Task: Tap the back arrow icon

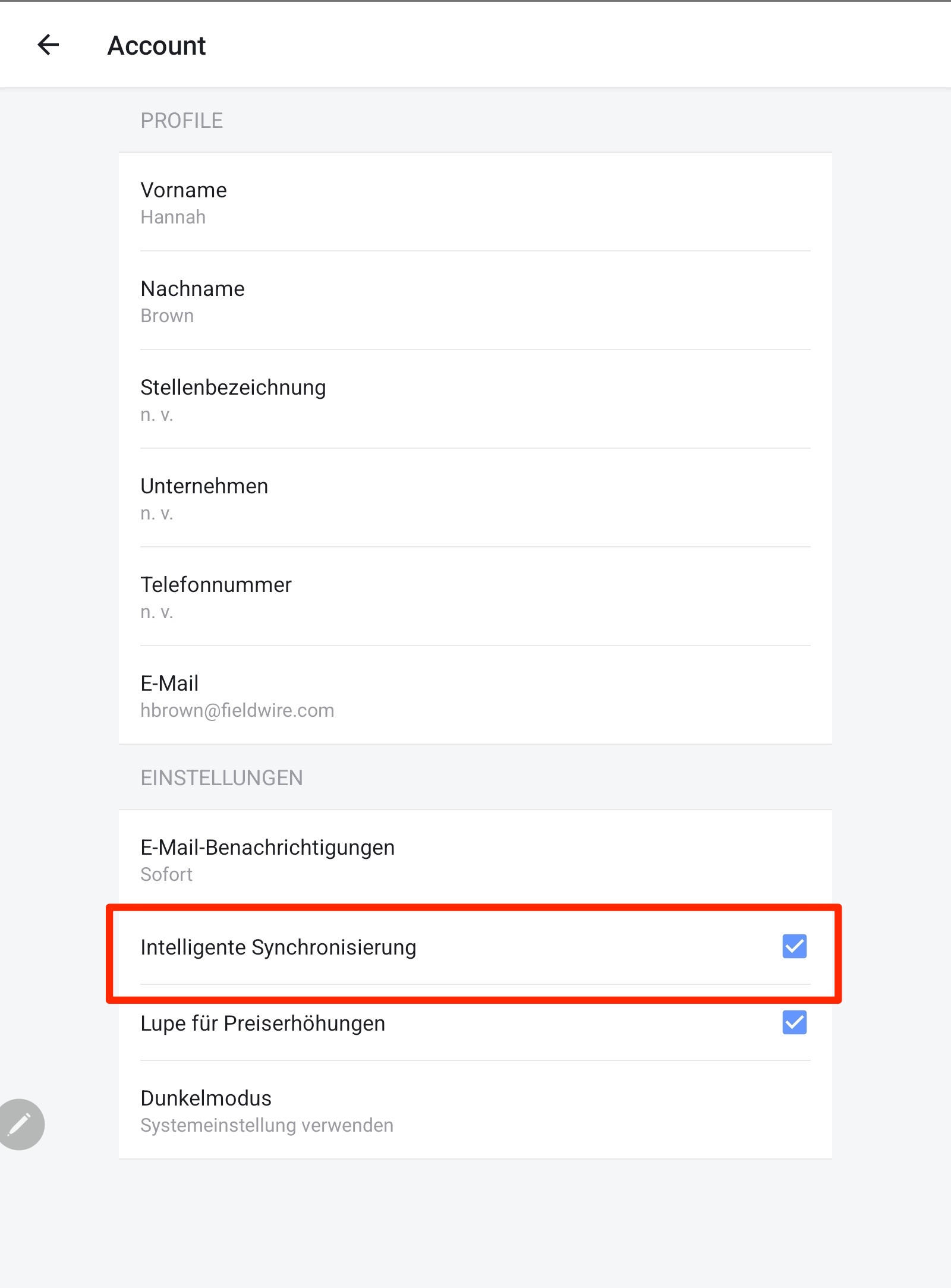Action: point(48,45)
